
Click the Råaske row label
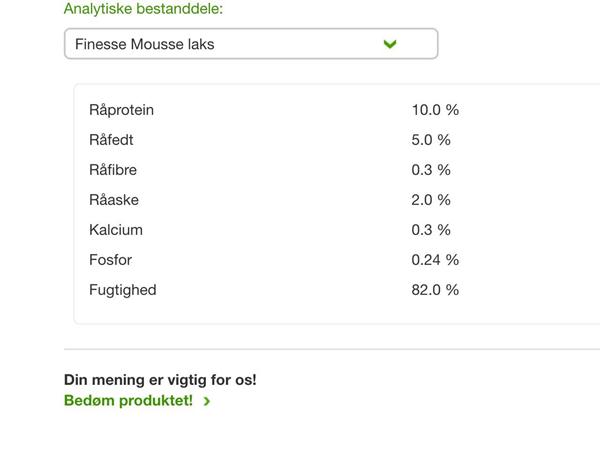(x=114, y=200)
